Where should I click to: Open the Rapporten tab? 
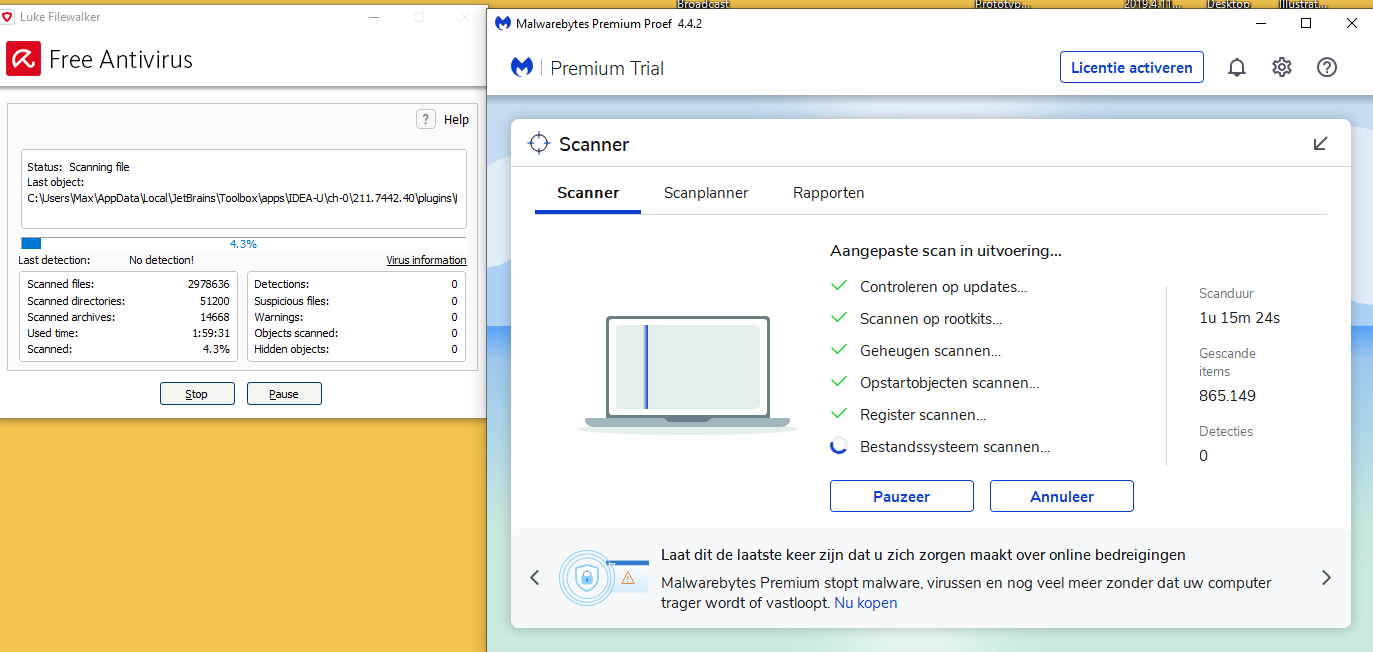click(x=828, y=193)
